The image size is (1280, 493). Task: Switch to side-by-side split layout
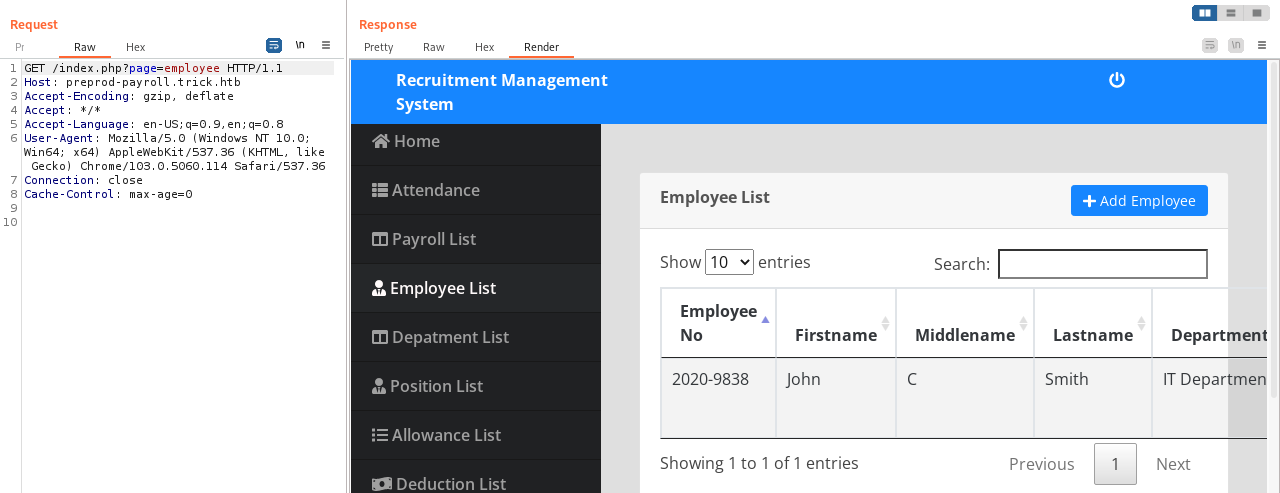1205,13
